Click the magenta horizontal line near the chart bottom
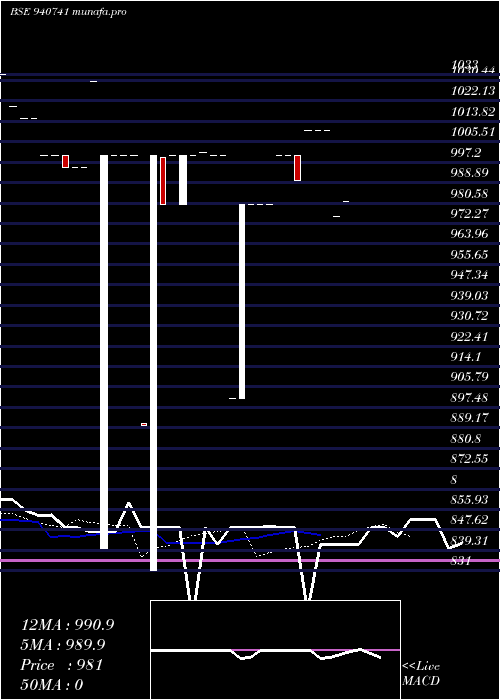This screenshot has height=700, width=500. coord(250,560)
